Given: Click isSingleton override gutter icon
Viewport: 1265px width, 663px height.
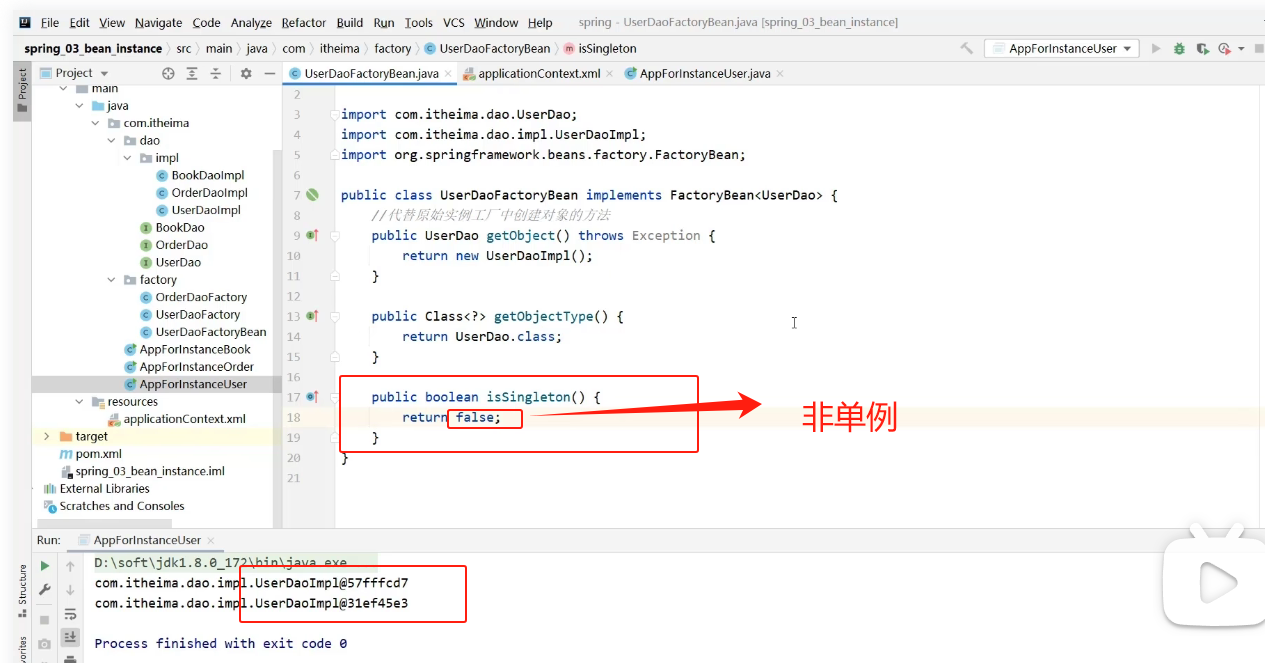Looking at the screenshot, I should (x=311, y=397).
